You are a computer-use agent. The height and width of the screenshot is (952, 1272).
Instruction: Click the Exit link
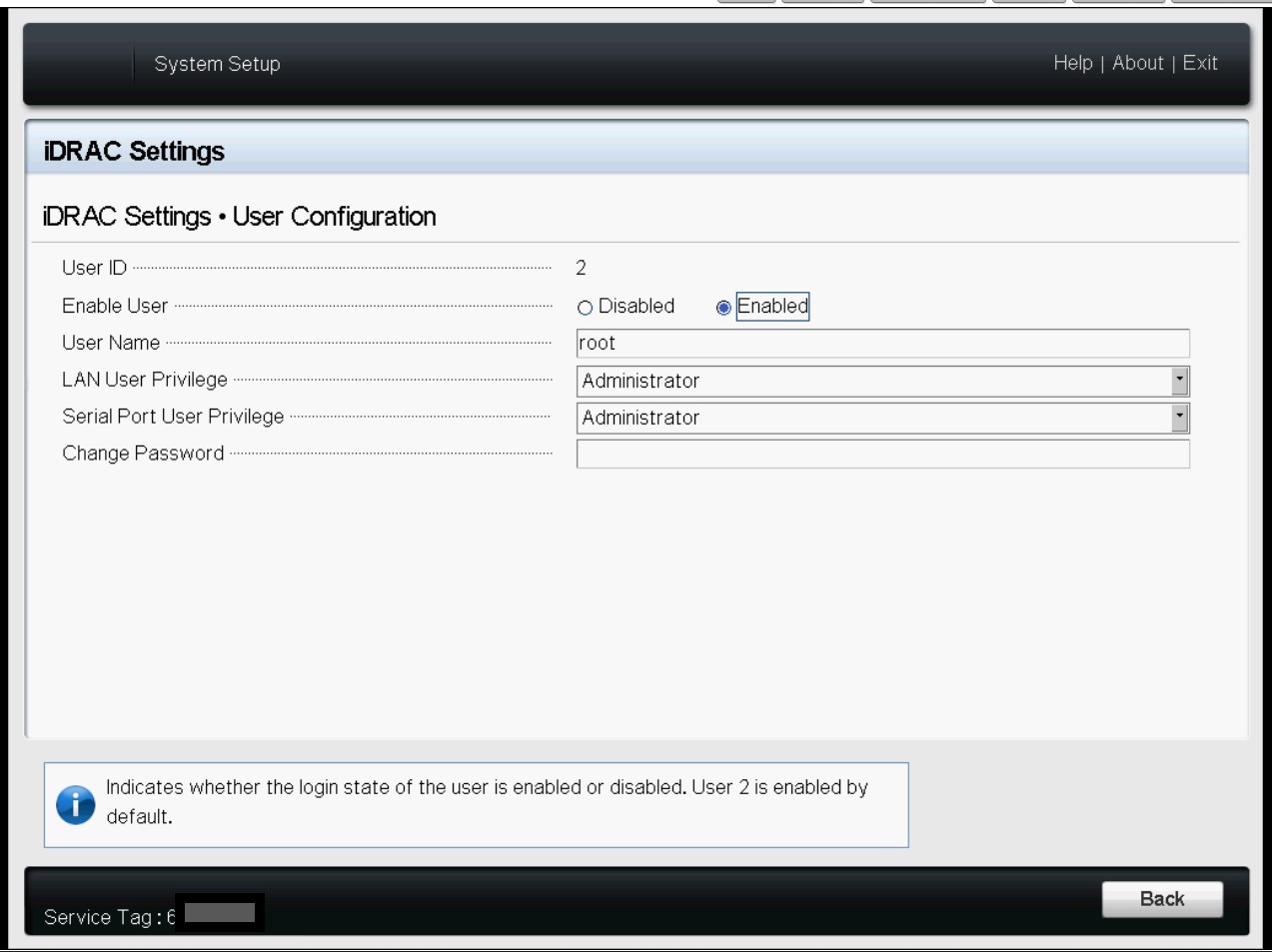click(1200, 63)
